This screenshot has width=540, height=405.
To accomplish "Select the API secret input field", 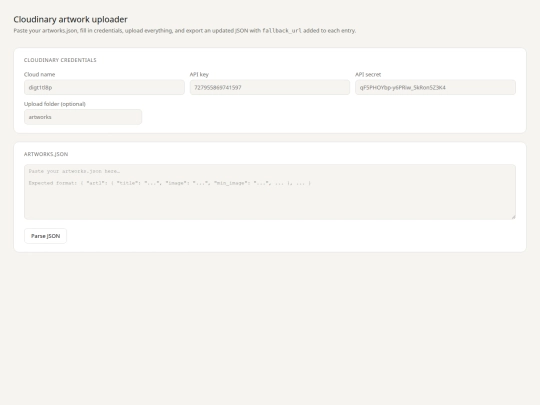I will tap(435, 87).
